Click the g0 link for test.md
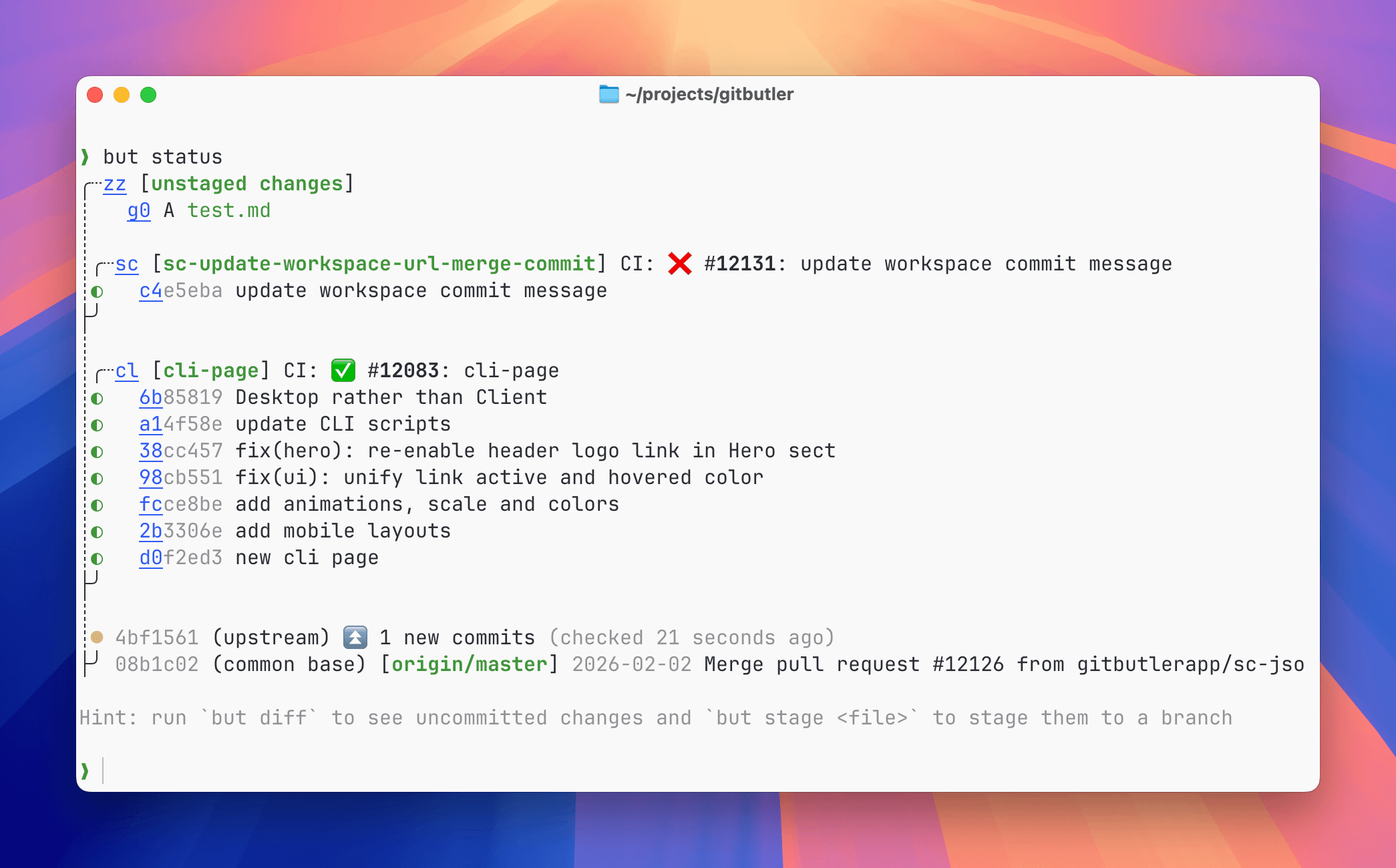Image resolution: width=1396 pixels, height=868 pixels. tap(138, 210)
